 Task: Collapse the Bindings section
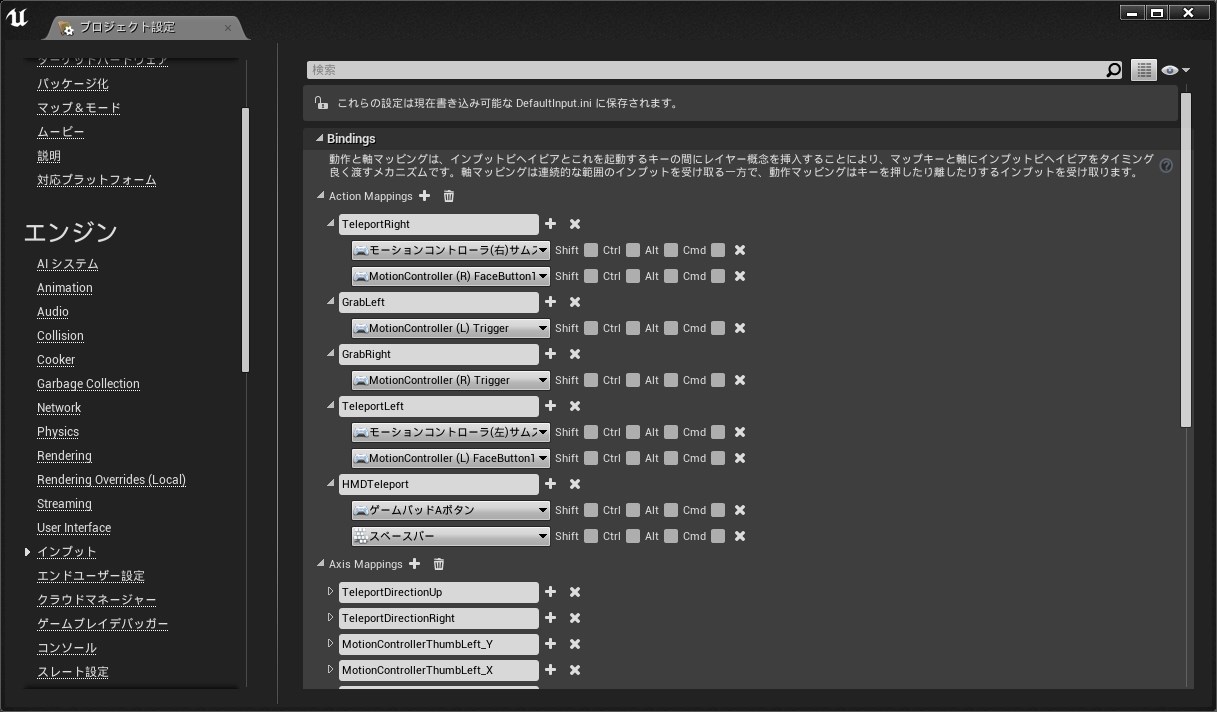319,139
